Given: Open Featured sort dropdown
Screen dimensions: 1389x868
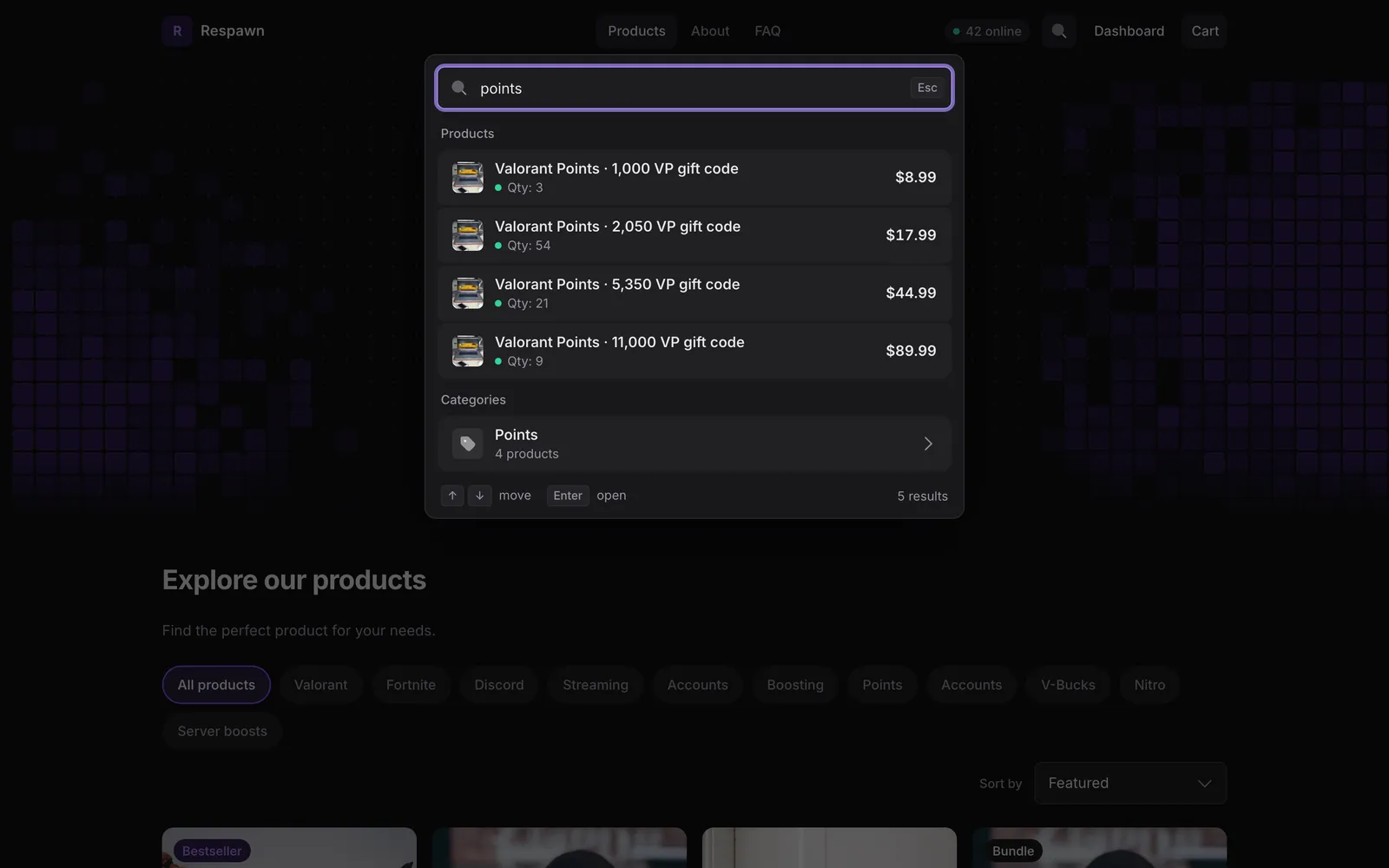Looking at the screenshot, I should 1130,783.
